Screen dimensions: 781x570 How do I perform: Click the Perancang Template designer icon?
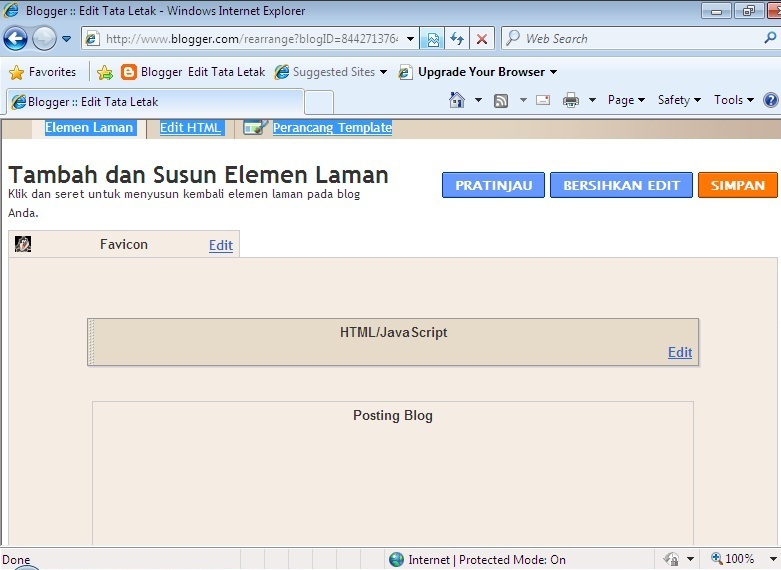pyautogui.click(x=255, y=128)
